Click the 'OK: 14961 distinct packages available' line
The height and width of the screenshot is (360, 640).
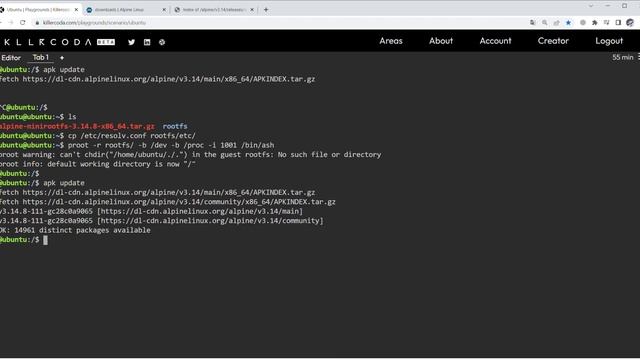[x=75, y=230]
